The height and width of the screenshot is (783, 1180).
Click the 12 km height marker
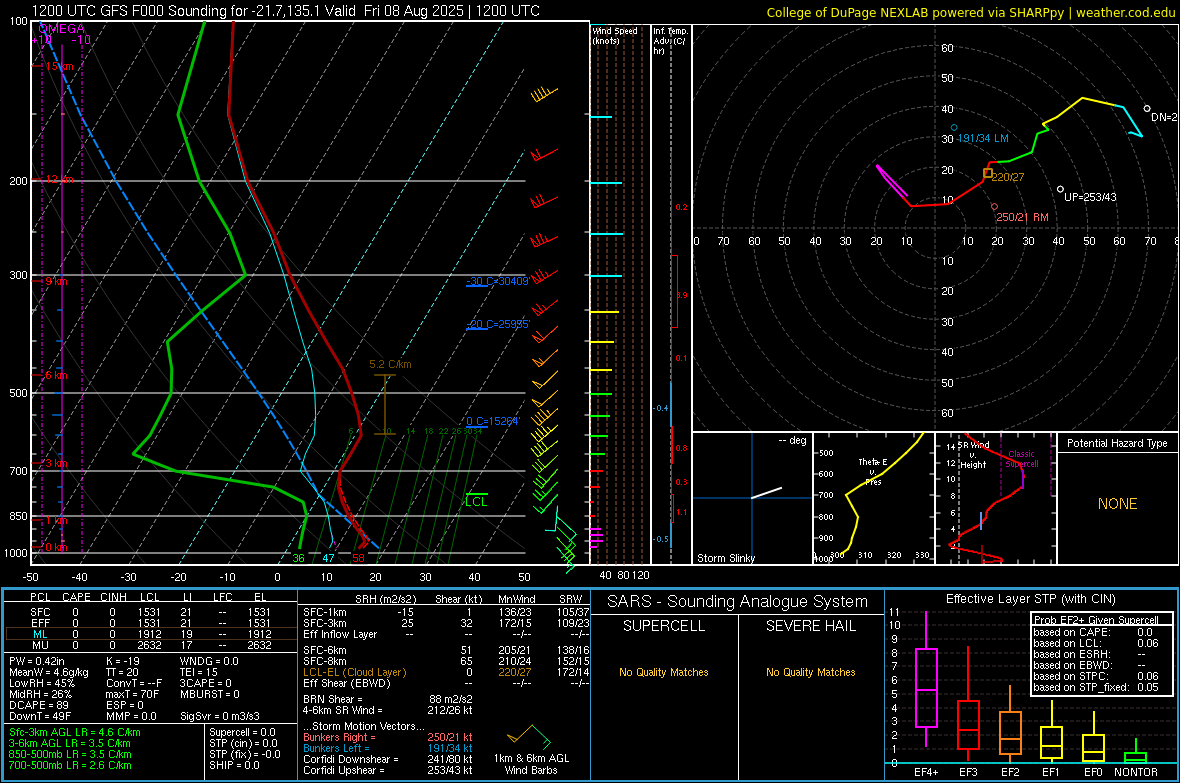click(59, 179)
